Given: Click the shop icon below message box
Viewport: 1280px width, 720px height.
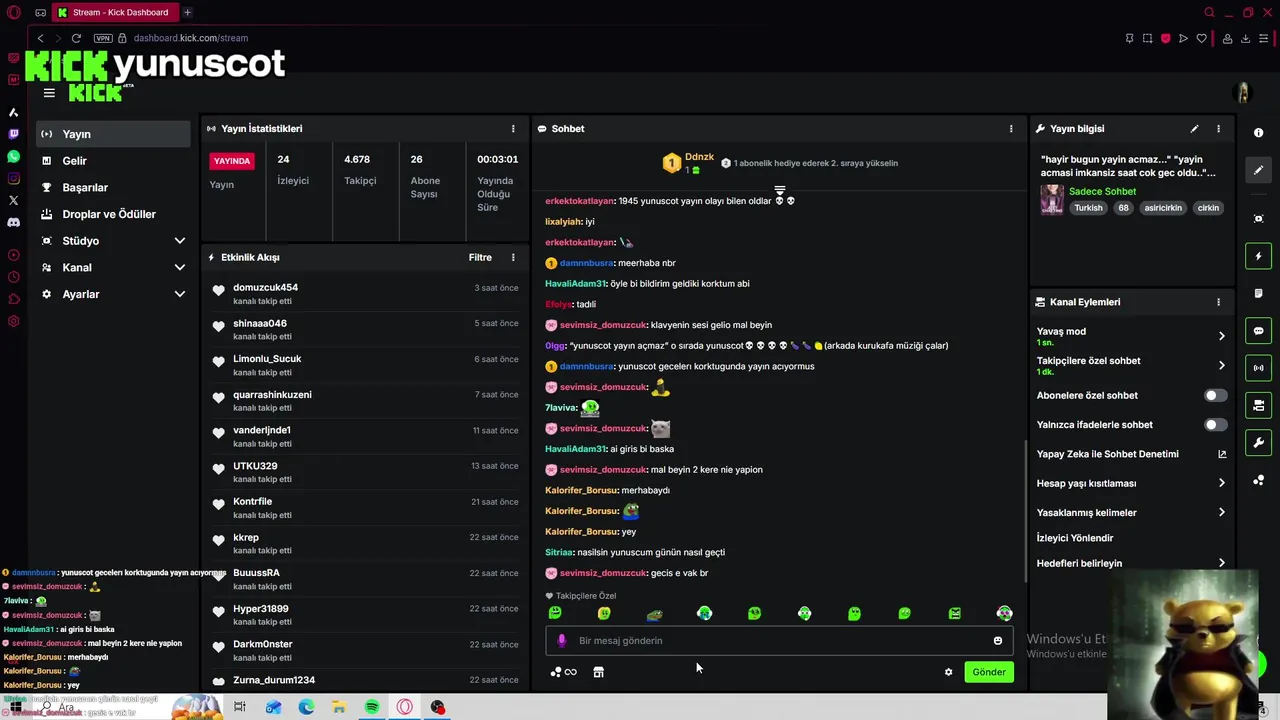Looking at the screenshot, I should (x=598, y=672).
